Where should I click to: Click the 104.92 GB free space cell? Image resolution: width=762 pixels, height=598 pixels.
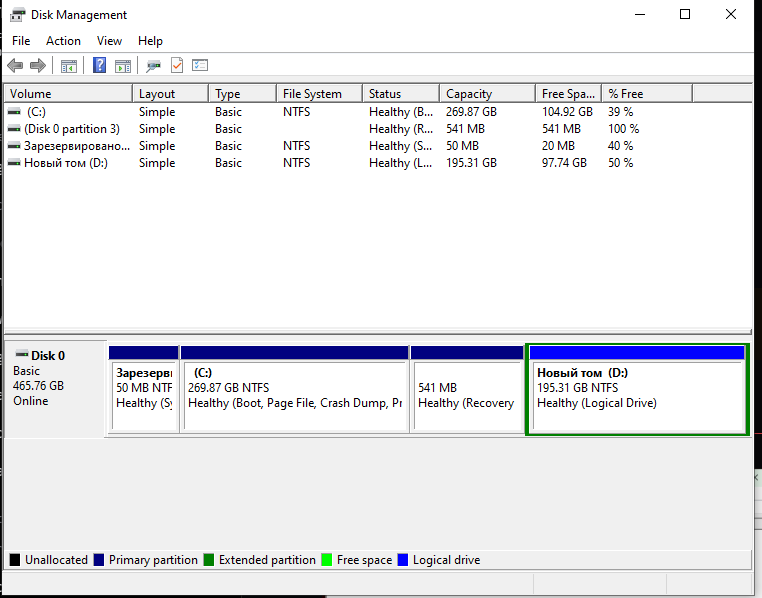coord(567,112)
